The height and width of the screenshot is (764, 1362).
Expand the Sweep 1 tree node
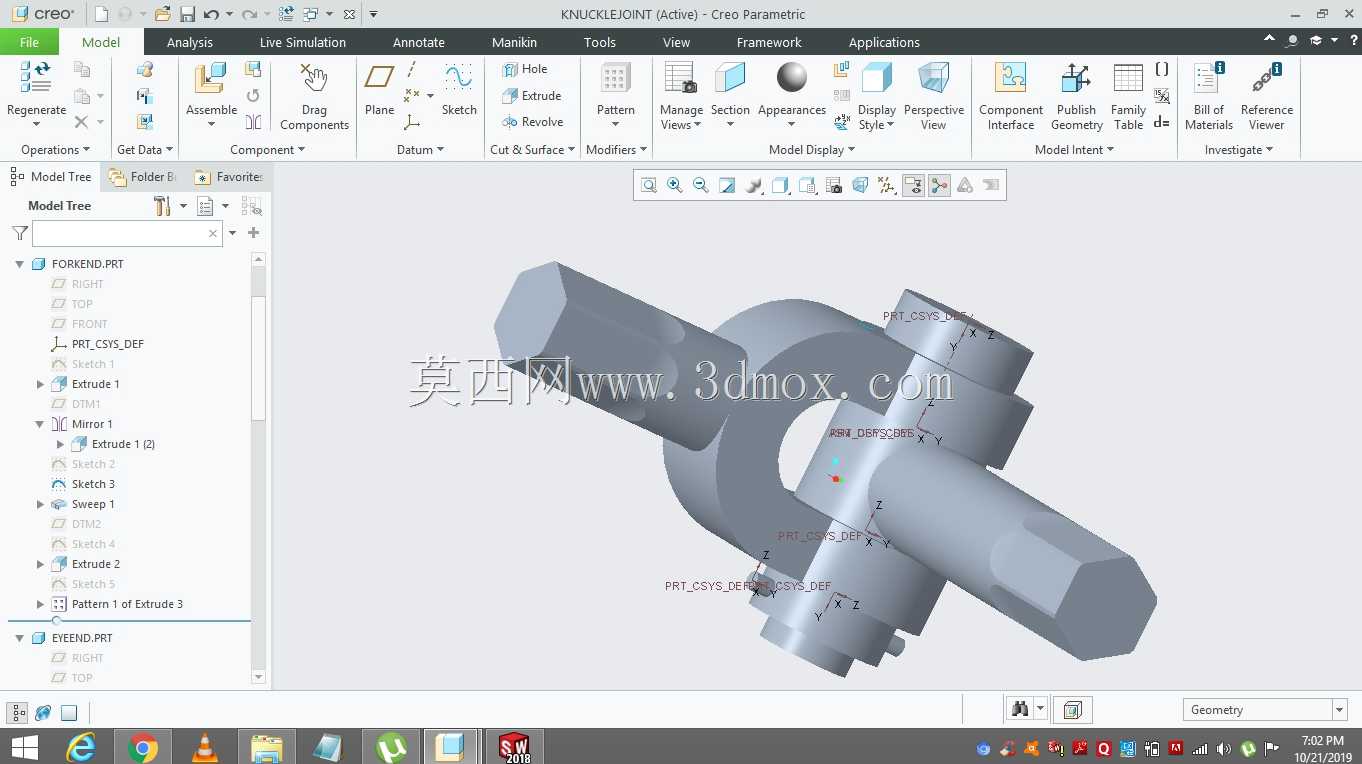click(x=40, y=504)
